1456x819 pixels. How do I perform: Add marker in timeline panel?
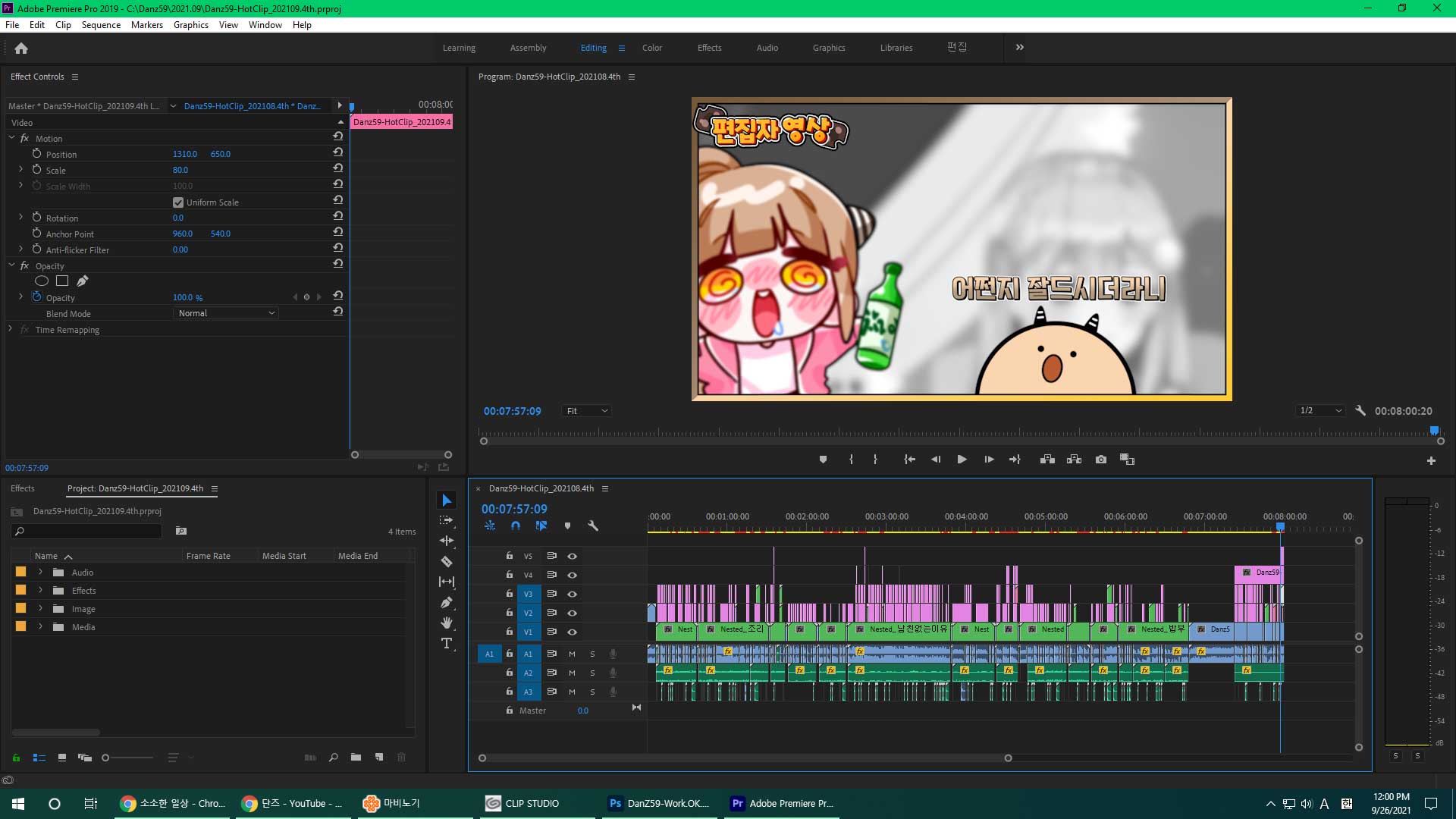pos(567,526)
